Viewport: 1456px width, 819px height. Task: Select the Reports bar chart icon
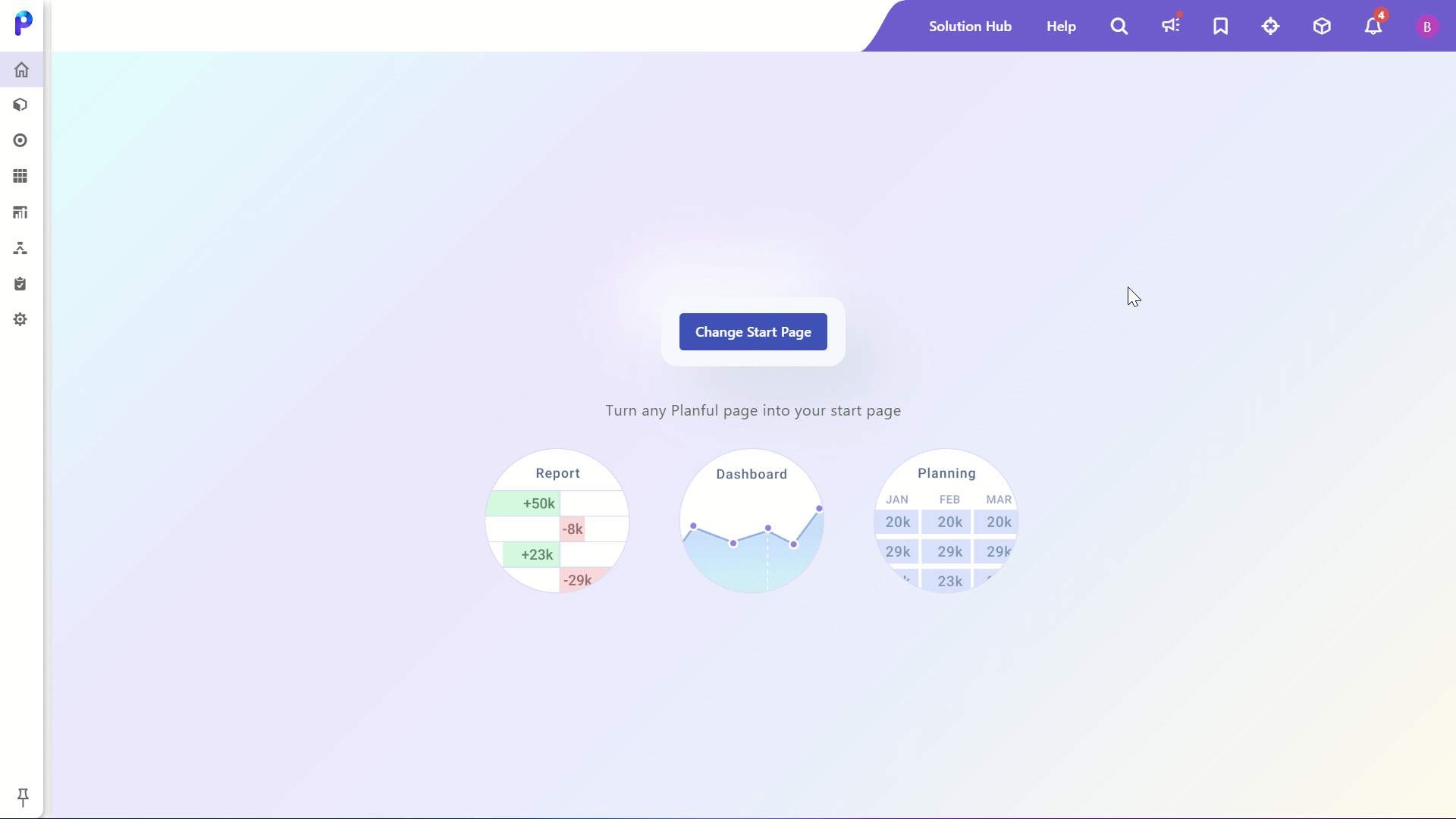[21, 212]
